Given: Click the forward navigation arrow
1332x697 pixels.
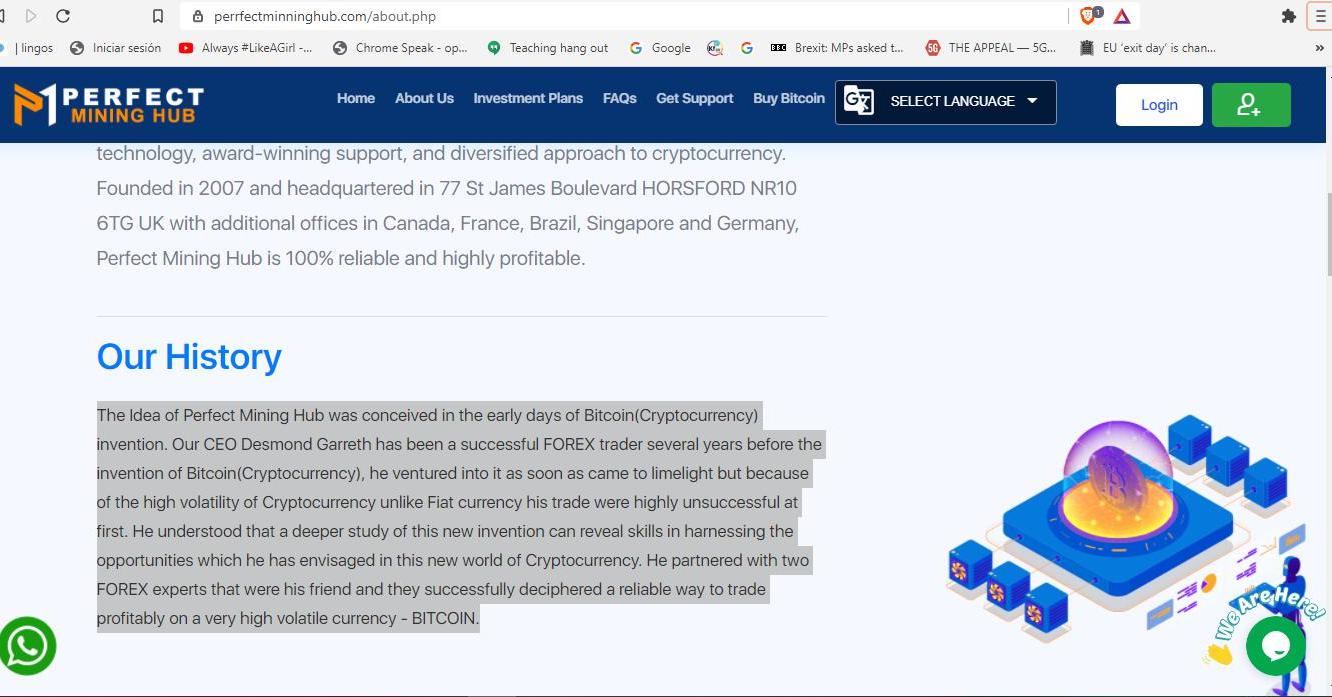Looking at the screenshot, I should pyautogui.click(x=31, y=16).
